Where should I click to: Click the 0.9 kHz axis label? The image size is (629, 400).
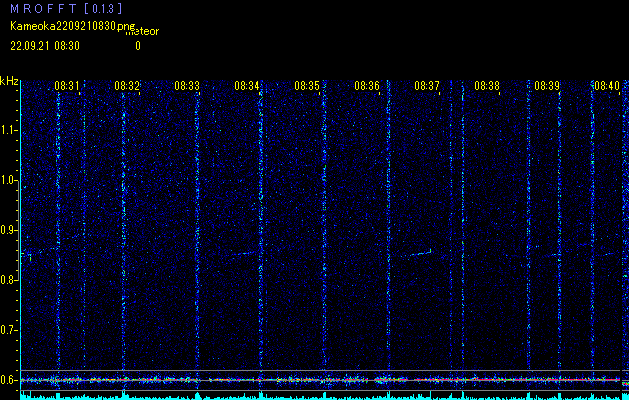[x=9, y=230]
